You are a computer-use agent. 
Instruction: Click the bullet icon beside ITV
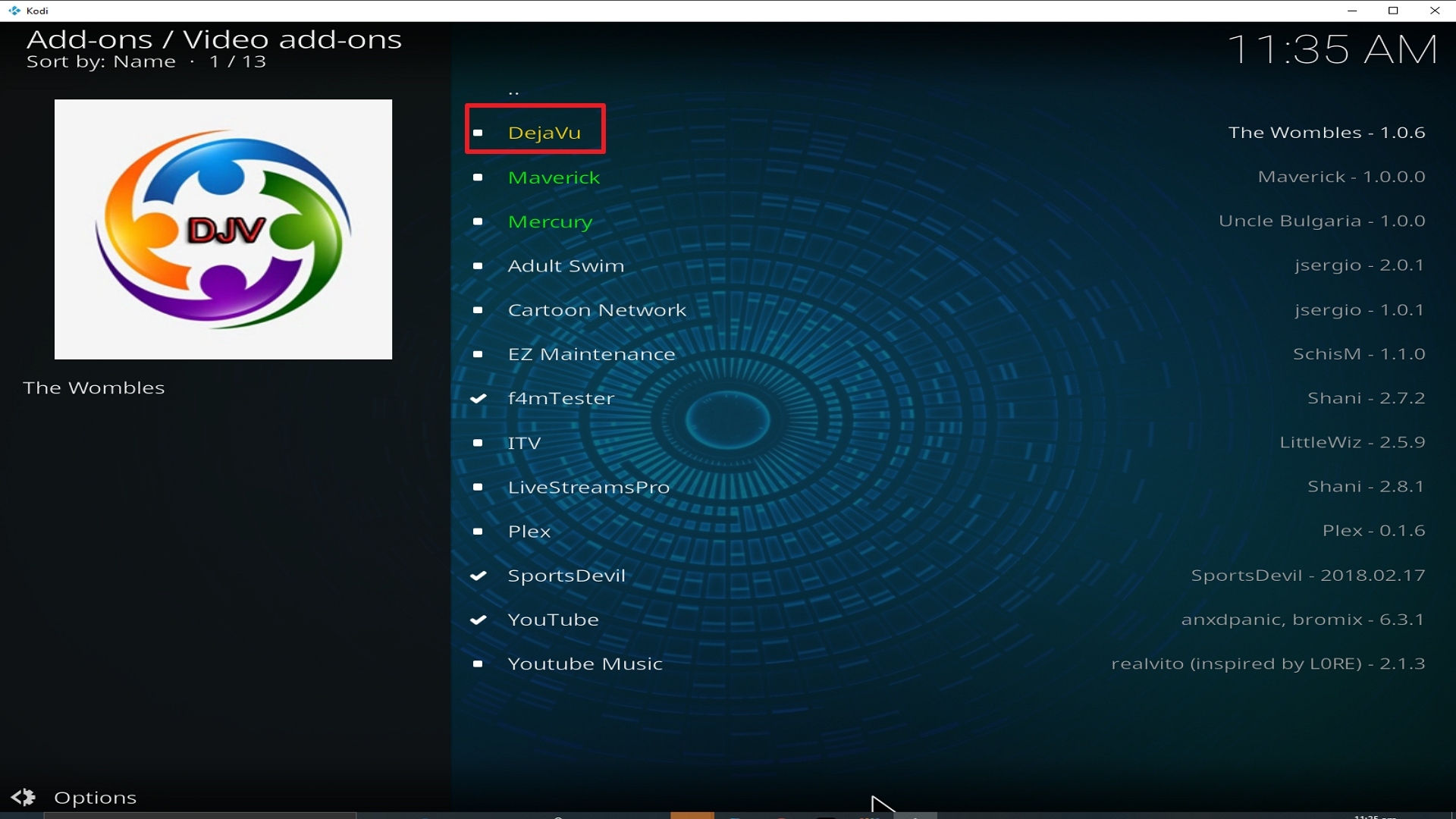click(x=478, y=443)
